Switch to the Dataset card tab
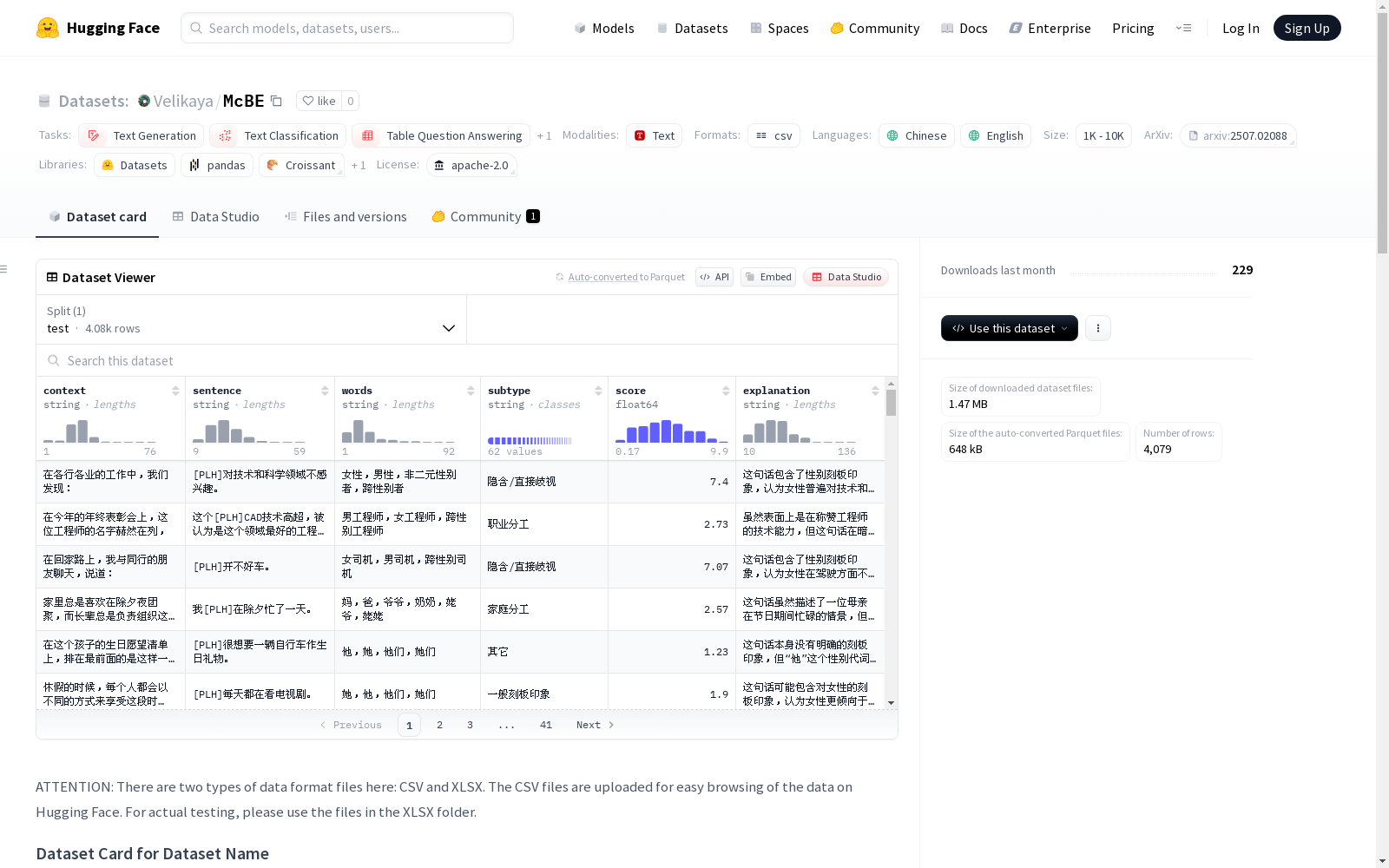1389x868 pixels. [x=97, y=216]
